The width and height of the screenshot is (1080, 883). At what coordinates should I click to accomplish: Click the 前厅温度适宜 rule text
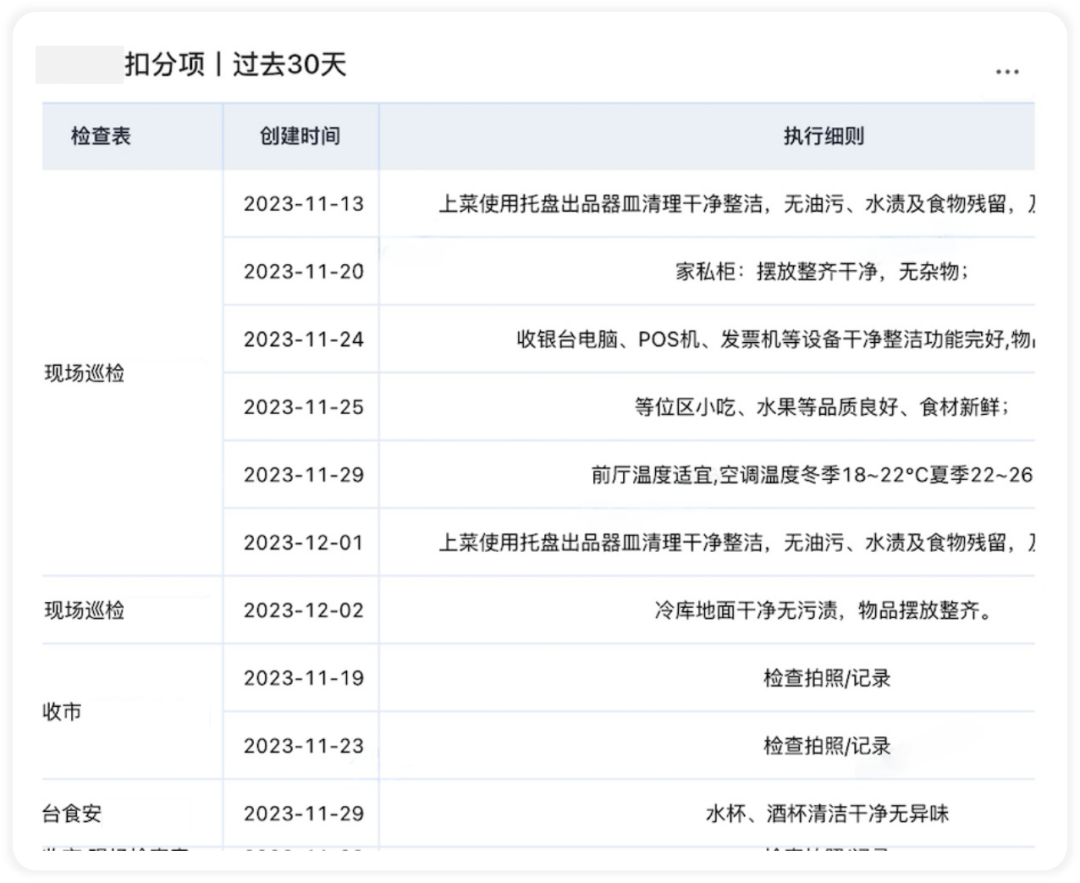pyautogui.click(x=813, y=475)
